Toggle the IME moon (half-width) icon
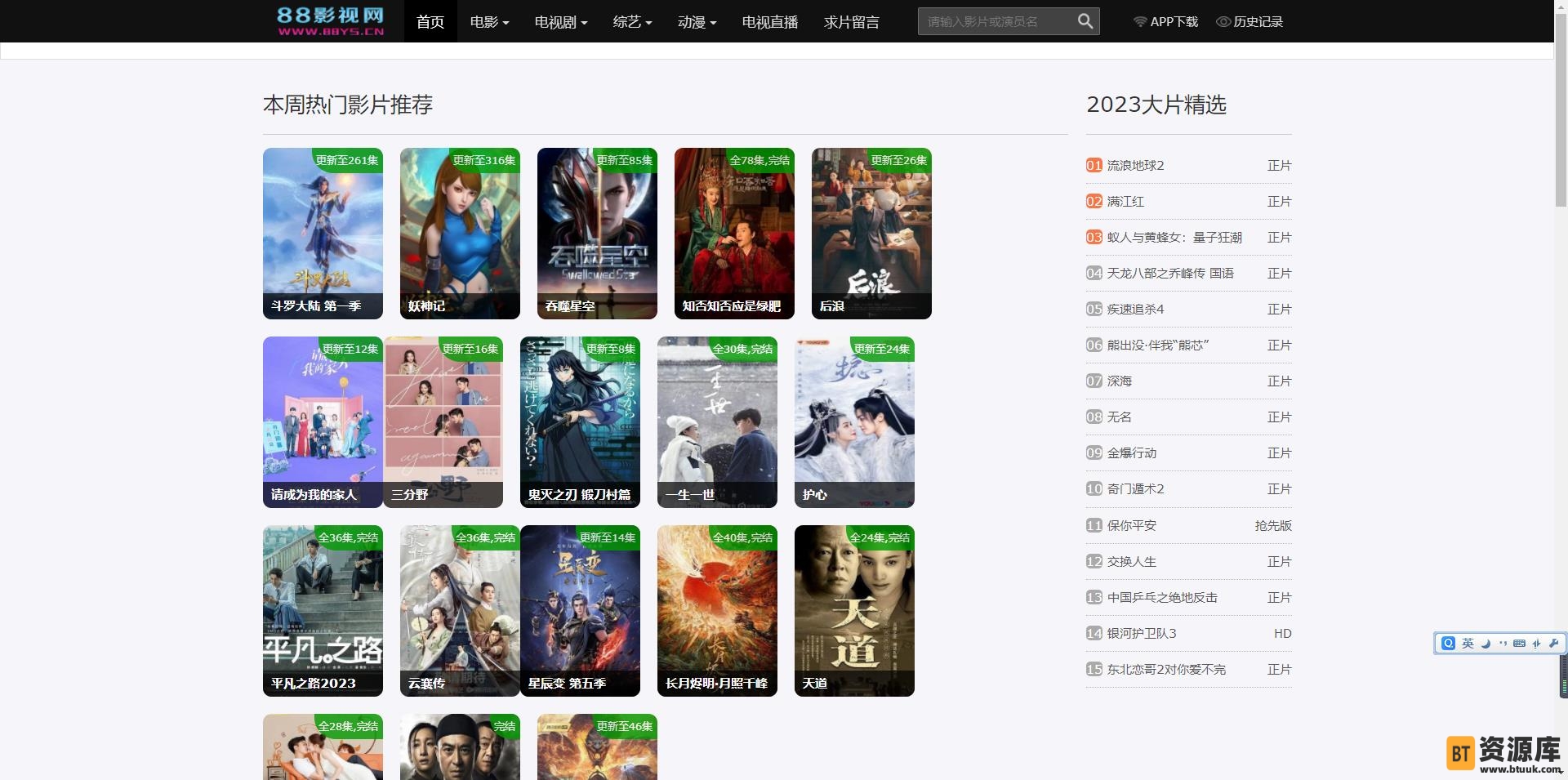 pos(1486,644)
